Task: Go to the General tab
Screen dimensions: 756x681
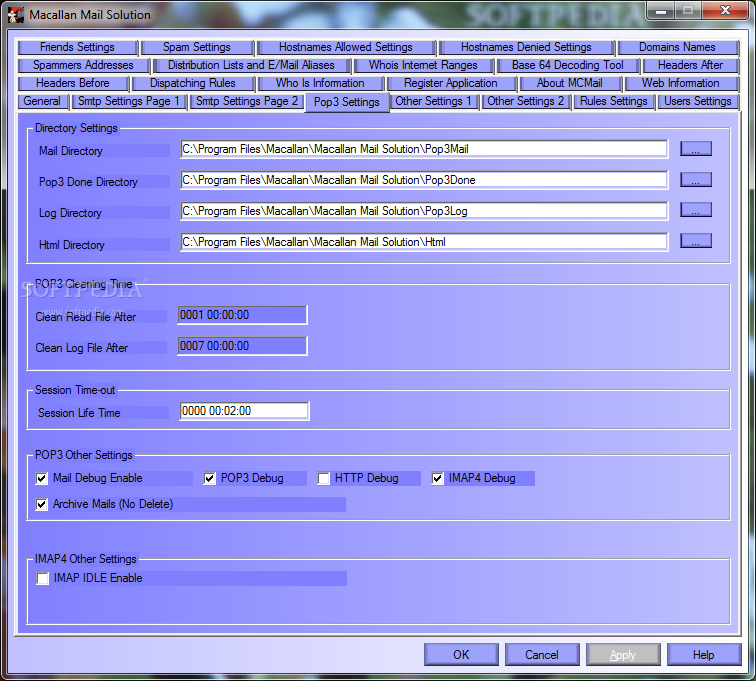Action: pos(42,101)
